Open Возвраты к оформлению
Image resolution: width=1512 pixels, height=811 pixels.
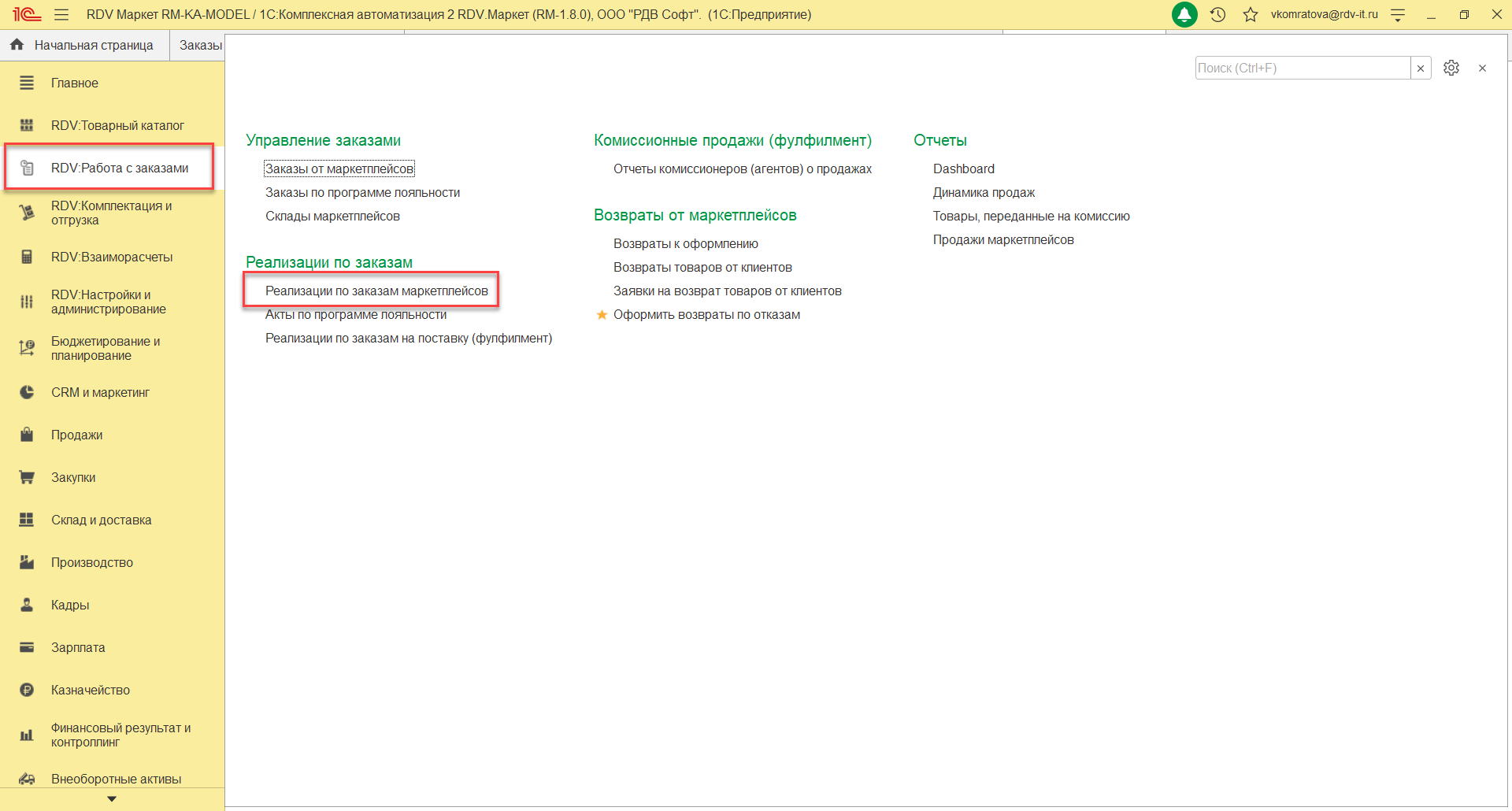[x=686, y=243]
